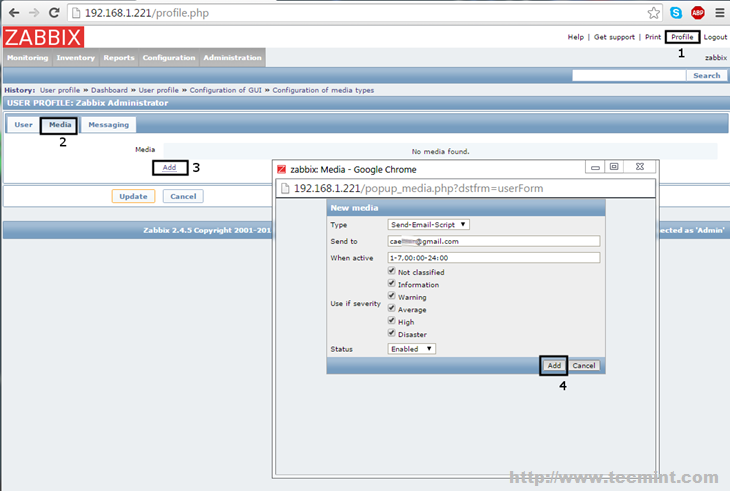Click the Update button
The image size is (730, 491).
[x=133, y=196]
